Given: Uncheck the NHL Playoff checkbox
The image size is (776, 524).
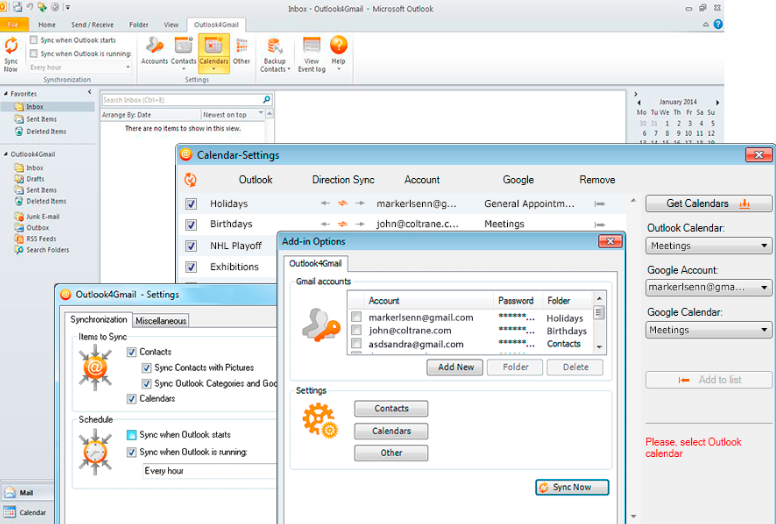Looking at the screenshot, I should pos(191,246).
